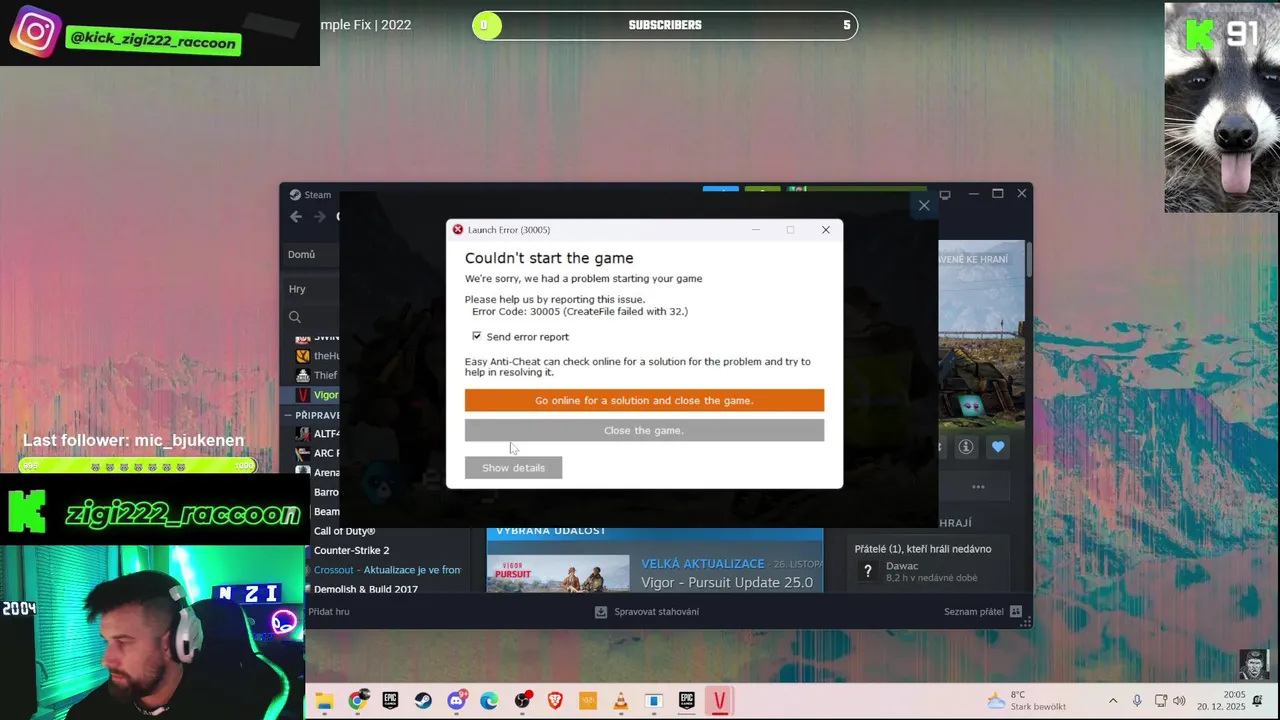The width and height of the screenshot is (1280, 720).
Task: Click the Close the game button
Action: (x=644, y=430)
